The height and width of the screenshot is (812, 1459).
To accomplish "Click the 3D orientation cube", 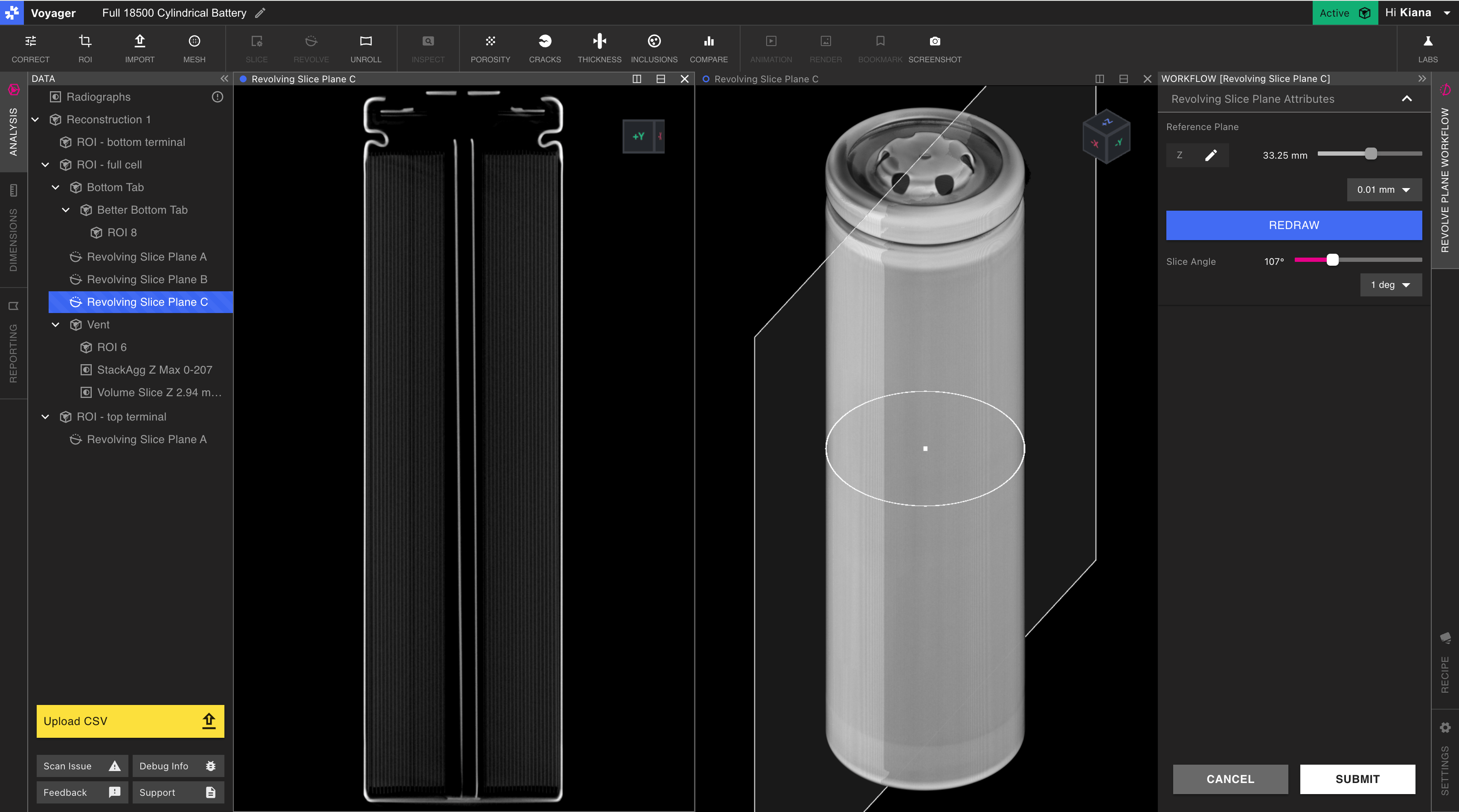I will pos(1106,136).
